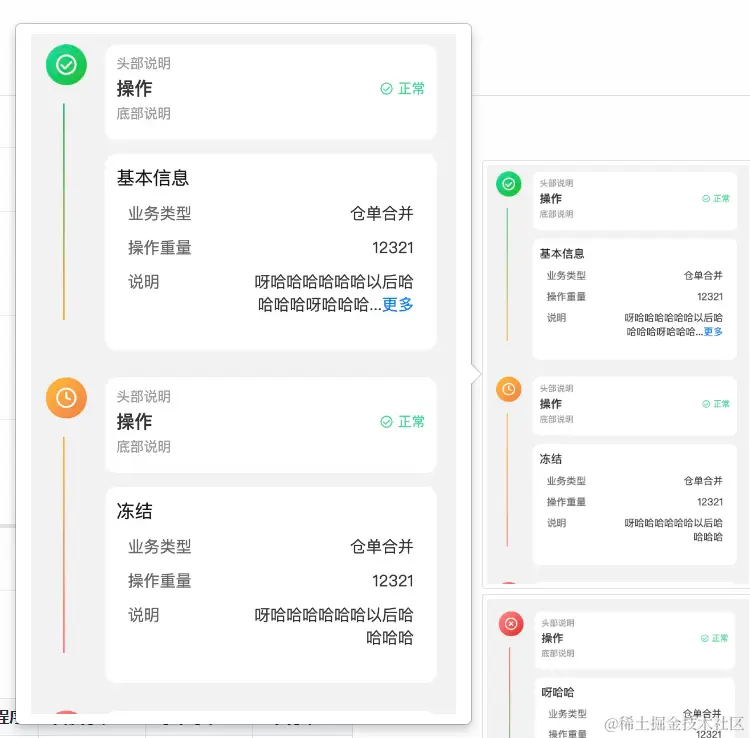This screenshot has width=750, height=738.
Task: Select 操作 title next to green step in large popover
Action: 134,88
